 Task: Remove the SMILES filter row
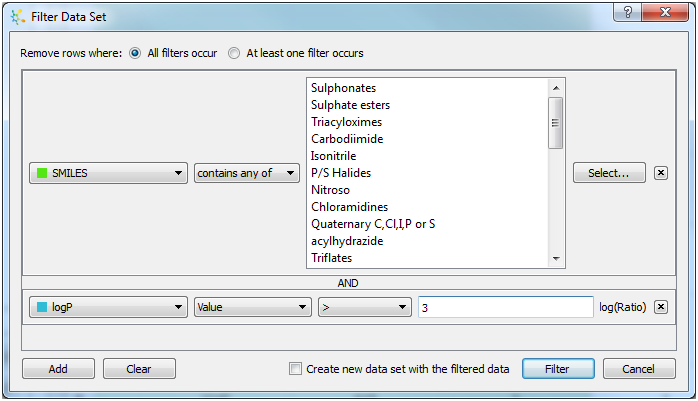click(x=660, y=173)
